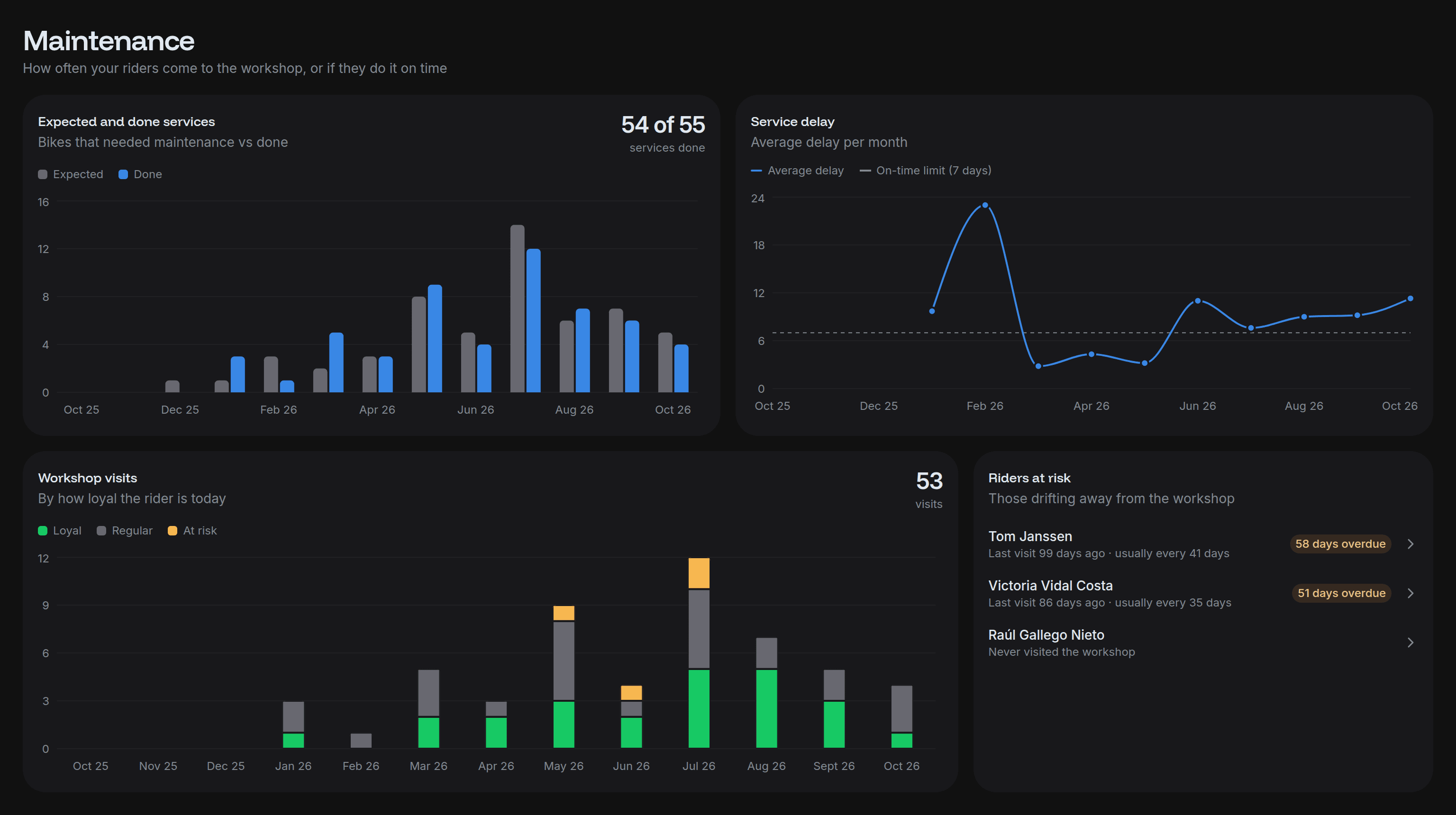Click the 'Expected and done services' title

127,121
